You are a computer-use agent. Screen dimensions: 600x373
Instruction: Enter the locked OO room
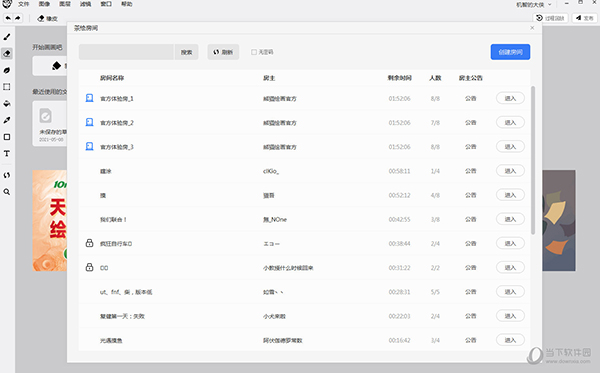510,267
